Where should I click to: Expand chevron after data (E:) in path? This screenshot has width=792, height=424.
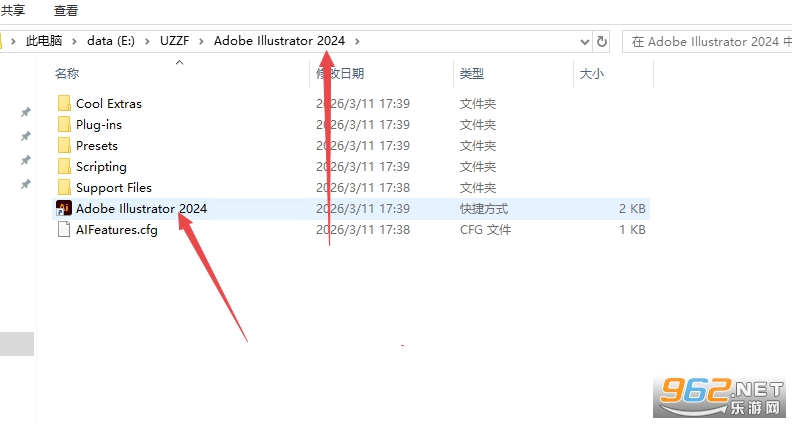point(147,41)
